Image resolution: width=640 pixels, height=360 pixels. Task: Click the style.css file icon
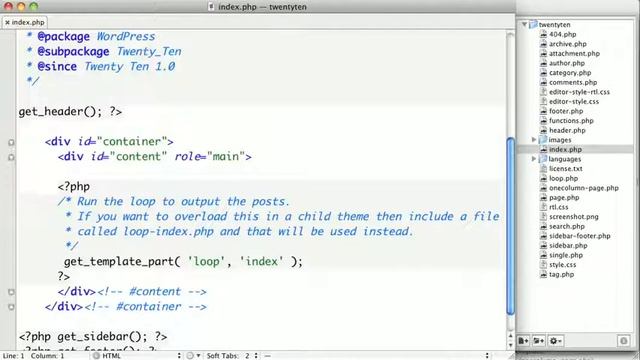543,264
